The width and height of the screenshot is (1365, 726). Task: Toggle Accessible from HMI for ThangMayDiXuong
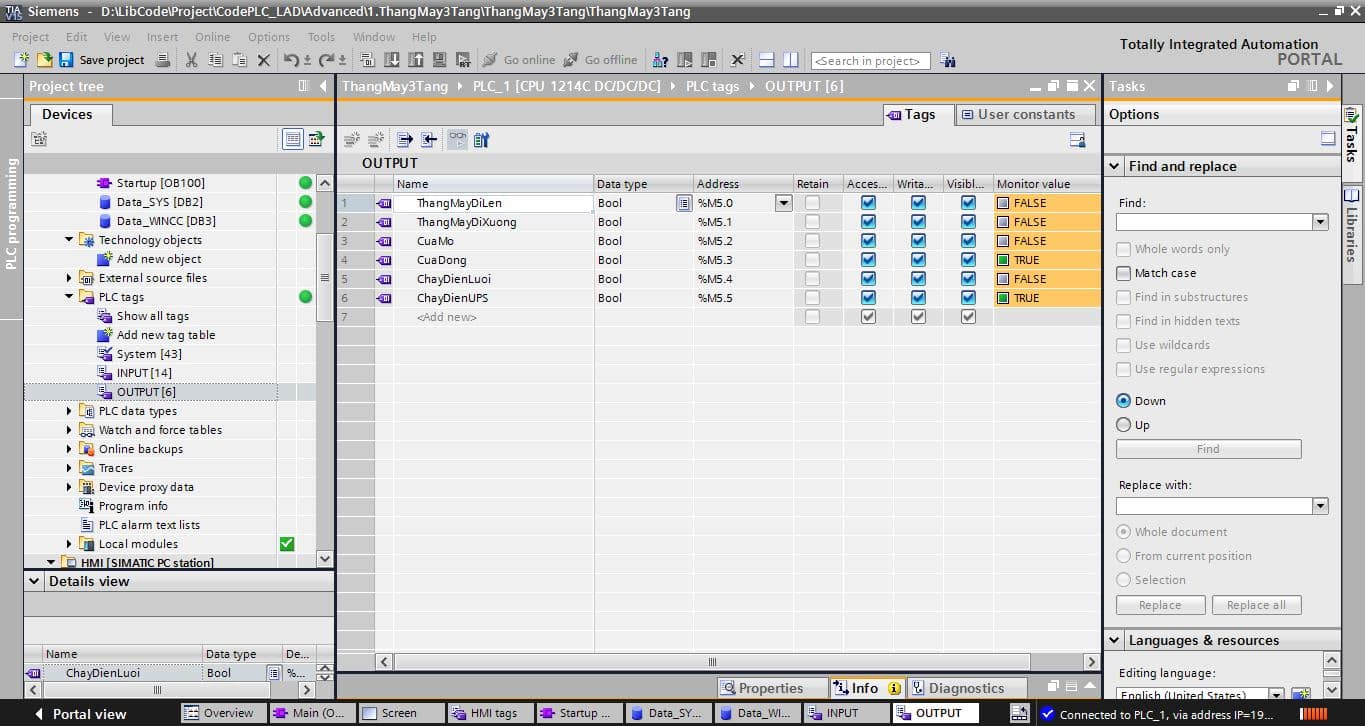868,222
